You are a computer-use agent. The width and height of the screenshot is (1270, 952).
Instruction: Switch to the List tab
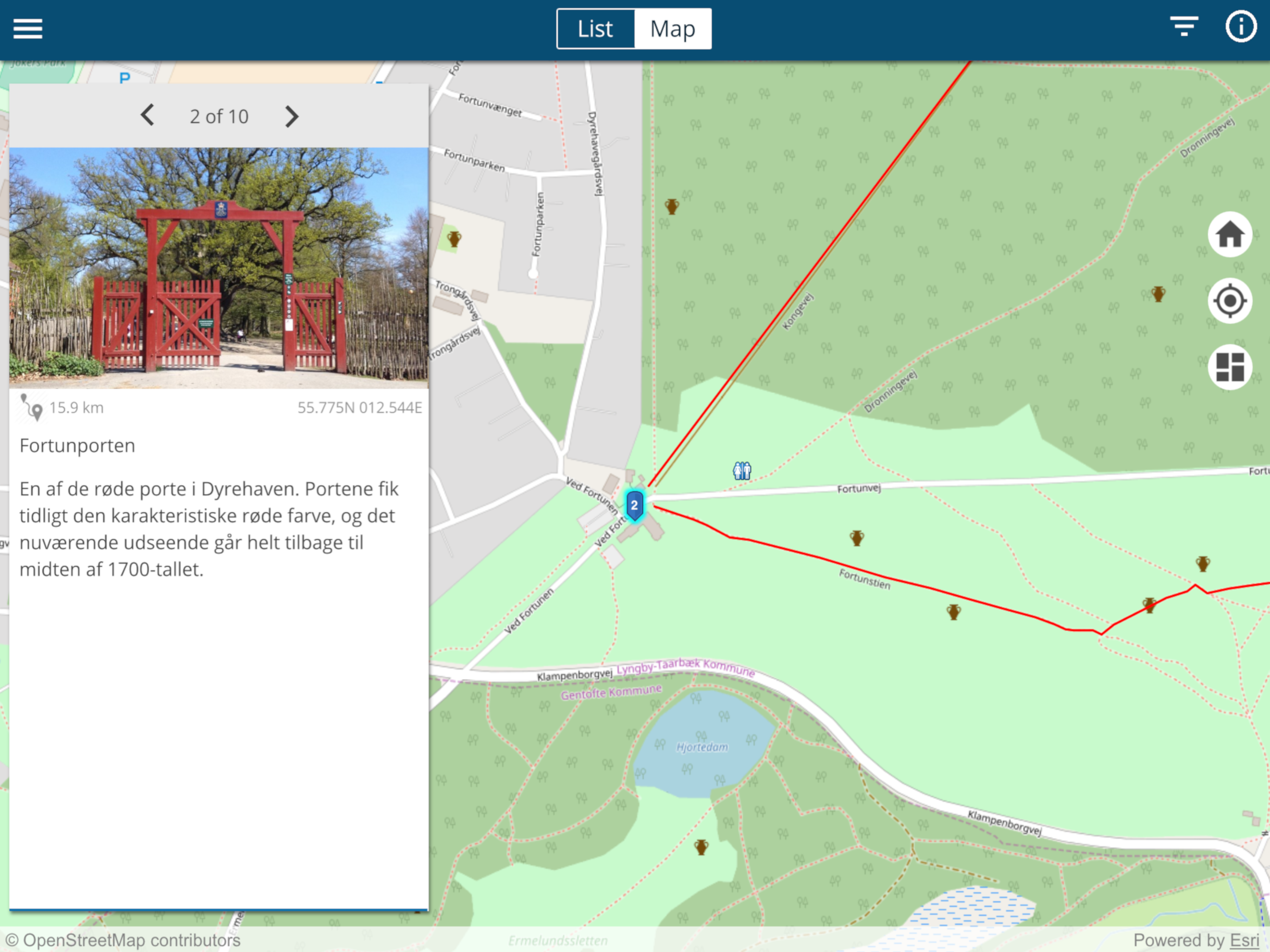(595, 29)
